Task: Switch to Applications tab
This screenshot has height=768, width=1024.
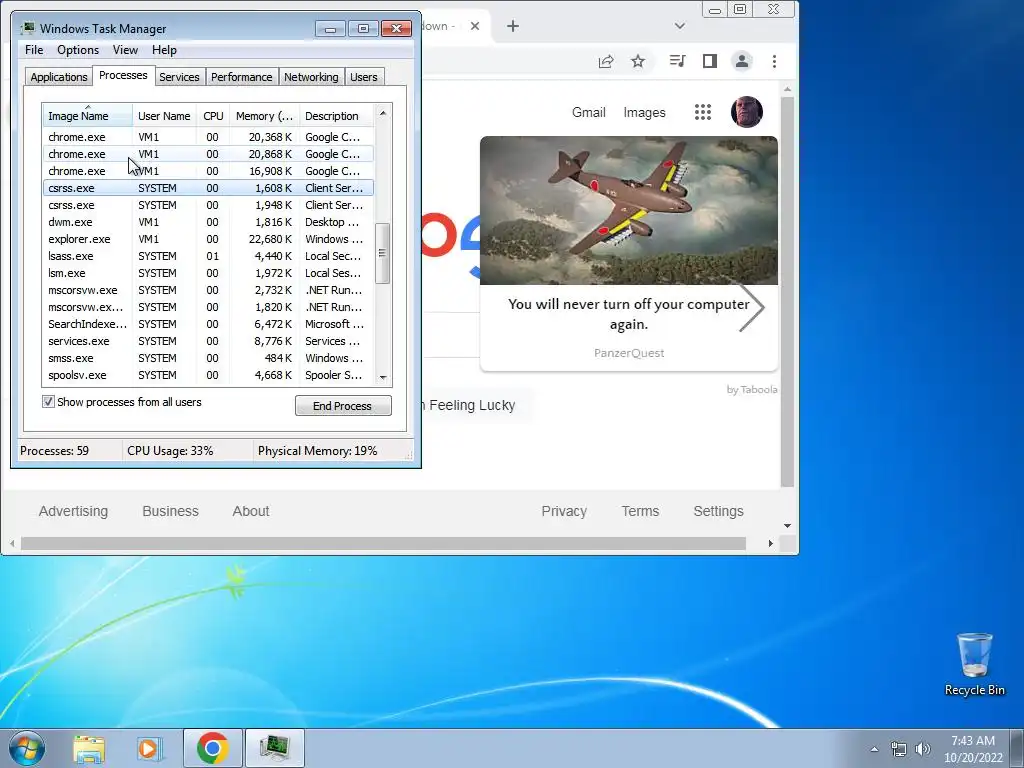Action: [59, 77]
